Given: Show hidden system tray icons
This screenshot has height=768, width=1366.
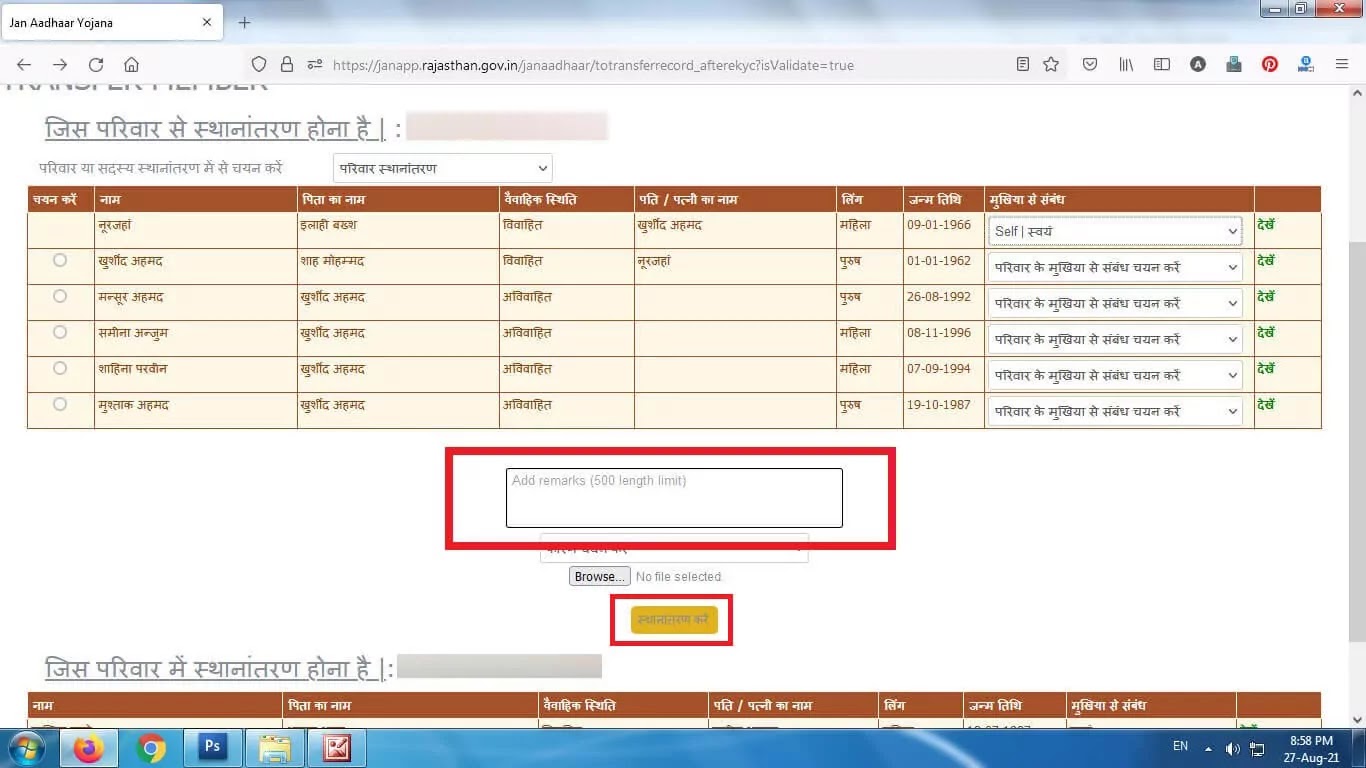Looking at the screenshot, I should (1209, 748).
